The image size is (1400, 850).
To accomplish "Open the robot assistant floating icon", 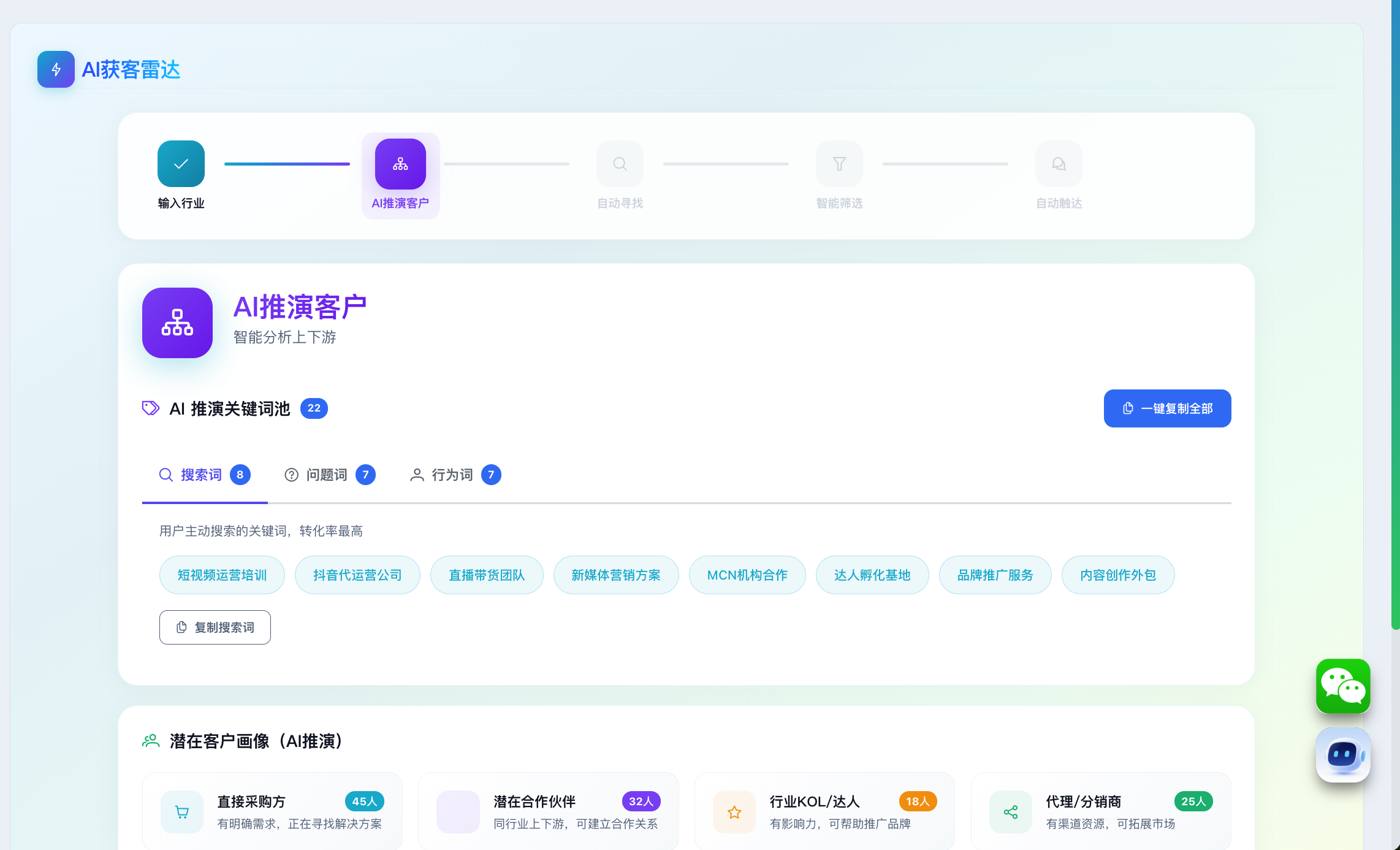I will click(1342, 754).
